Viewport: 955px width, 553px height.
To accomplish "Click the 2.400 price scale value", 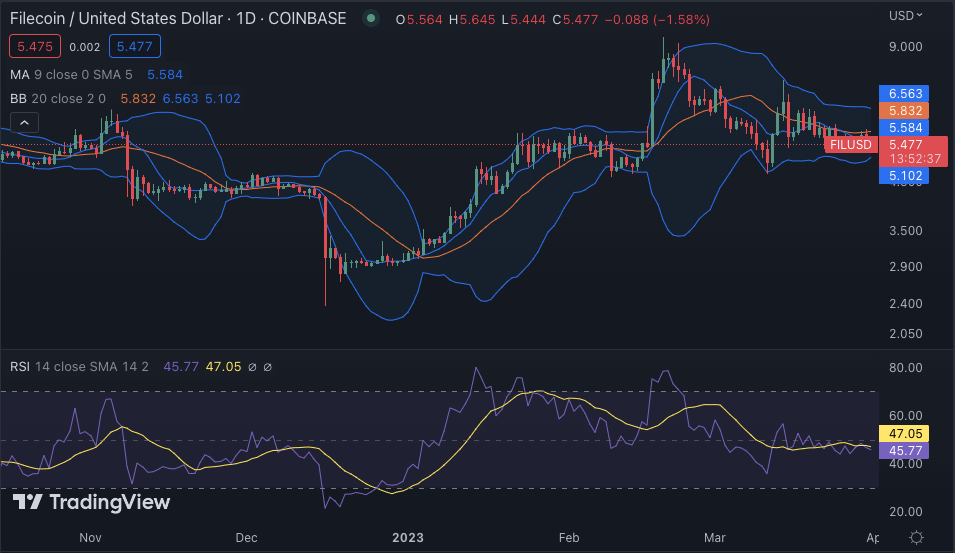I will [x=906, y=303].
